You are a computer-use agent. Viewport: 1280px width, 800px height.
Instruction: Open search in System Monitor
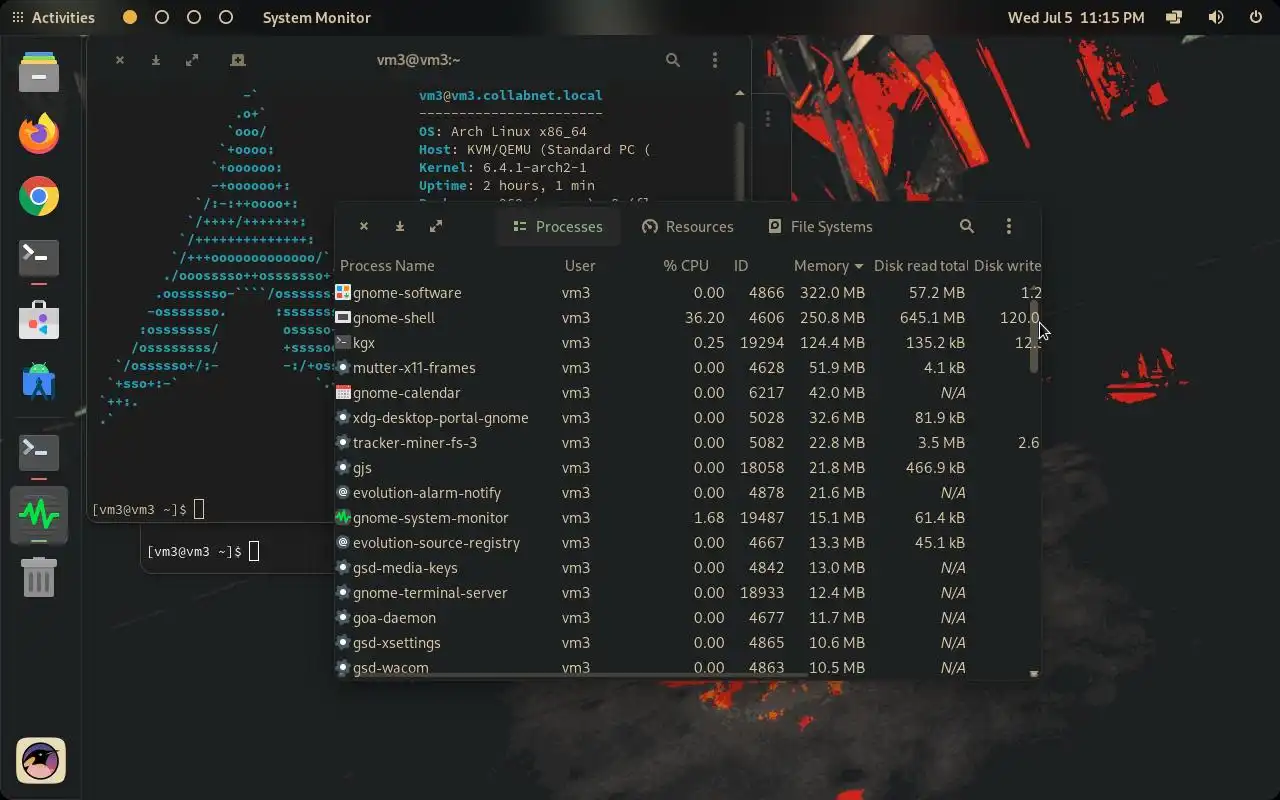pos(966,226)
